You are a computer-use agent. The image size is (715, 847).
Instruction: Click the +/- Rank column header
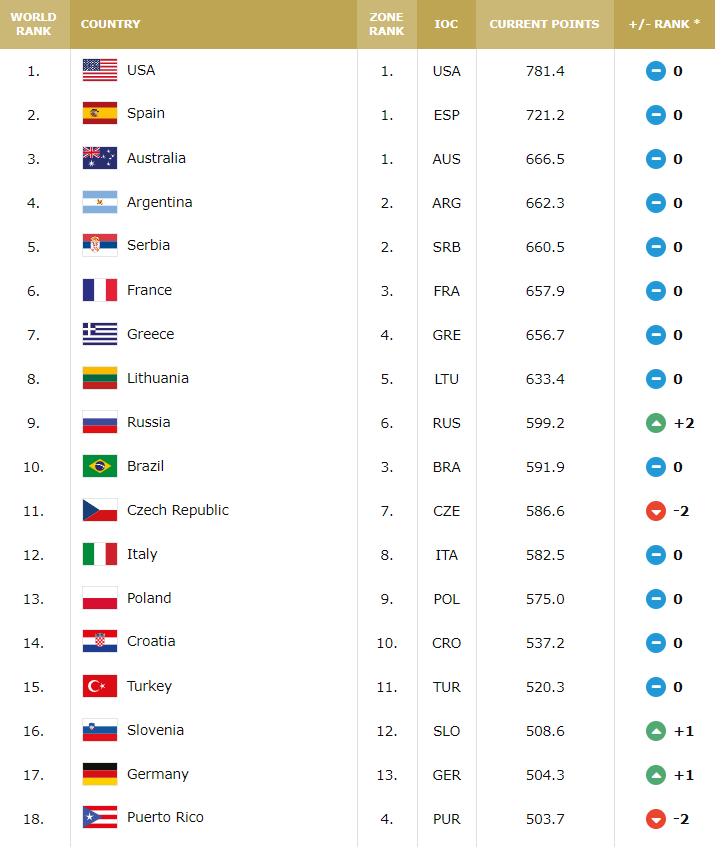(664, 24)
